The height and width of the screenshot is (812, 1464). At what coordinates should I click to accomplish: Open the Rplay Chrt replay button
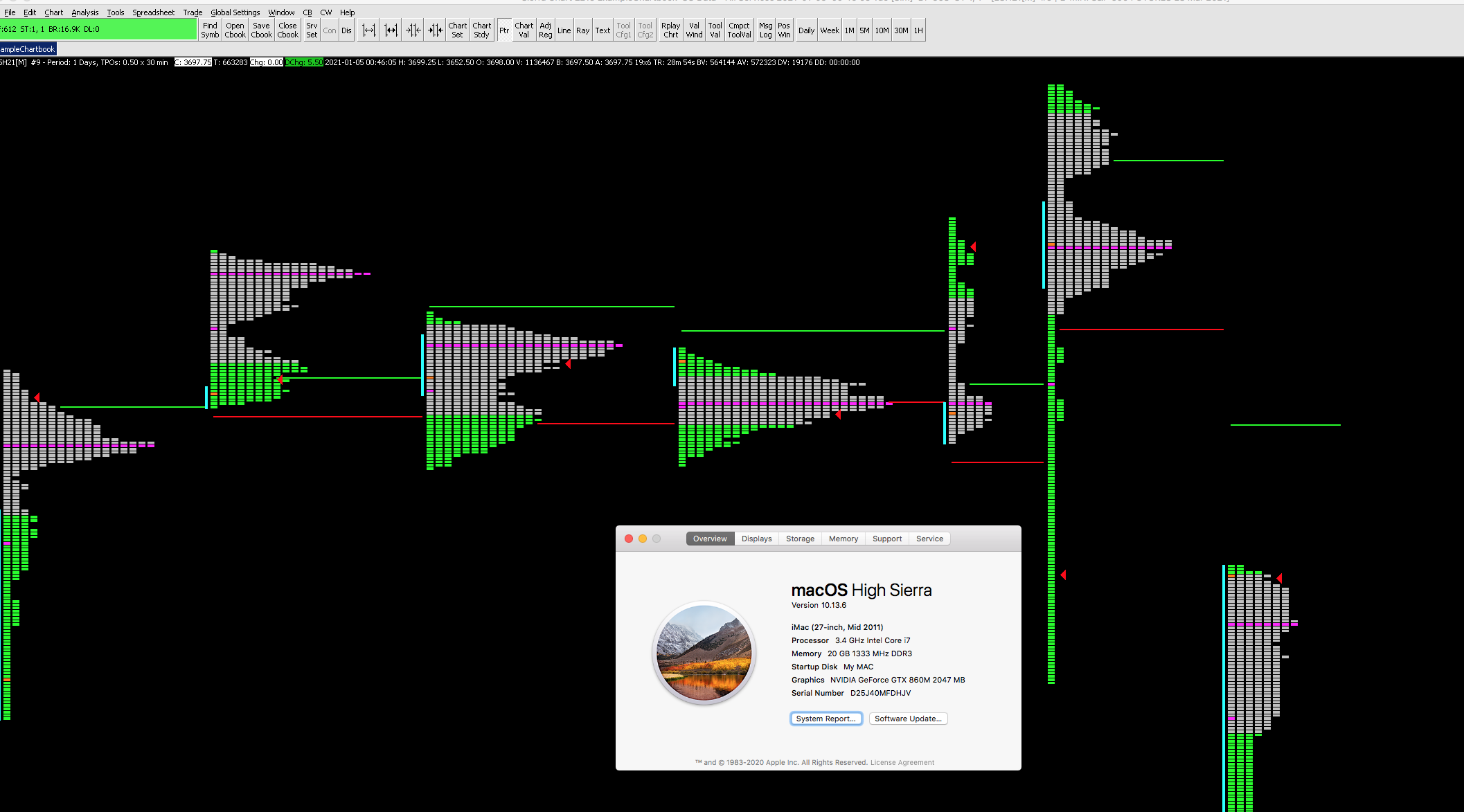pyautogui.click(x=670, y=30)
